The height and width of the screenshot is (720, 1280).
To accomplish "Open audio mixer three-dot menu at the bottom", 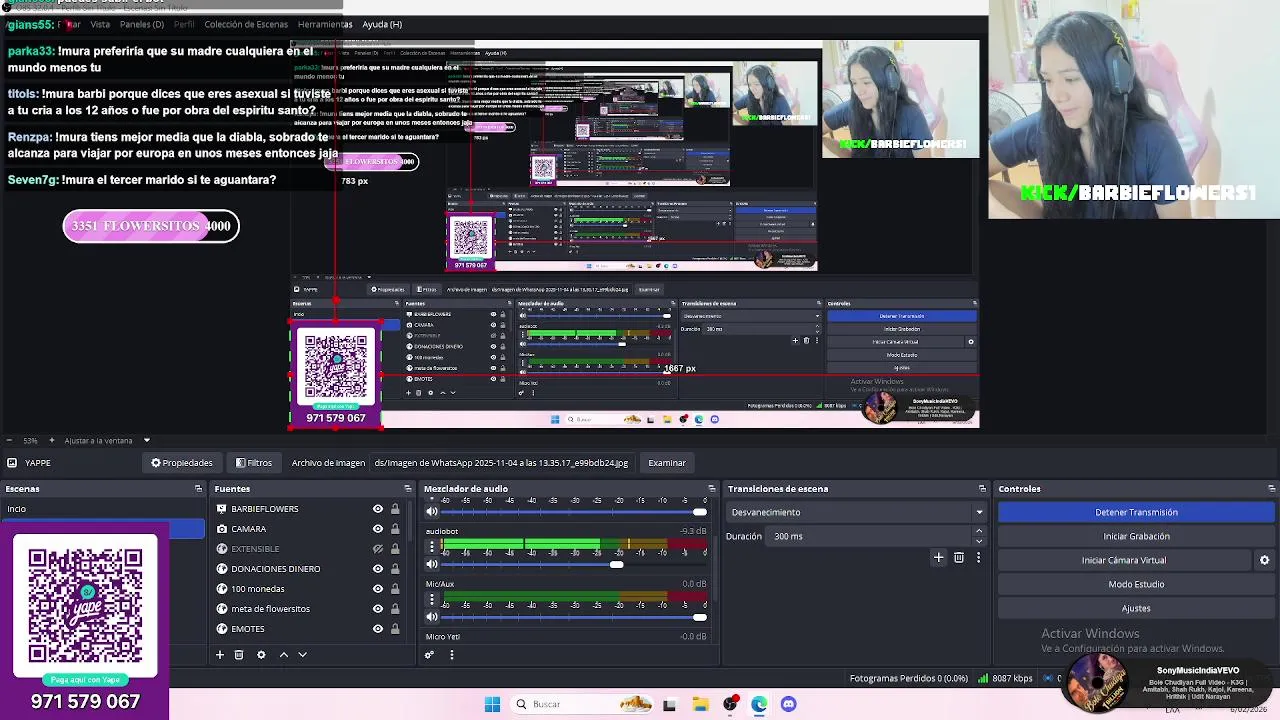I will coord(451,655).
